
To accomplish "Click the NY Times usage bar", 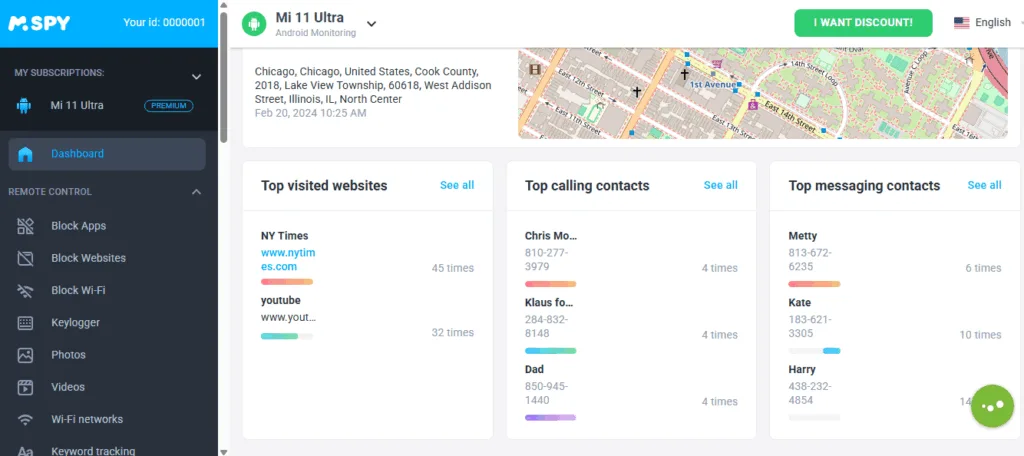I will pyautogui.click(x=287, y=282).
